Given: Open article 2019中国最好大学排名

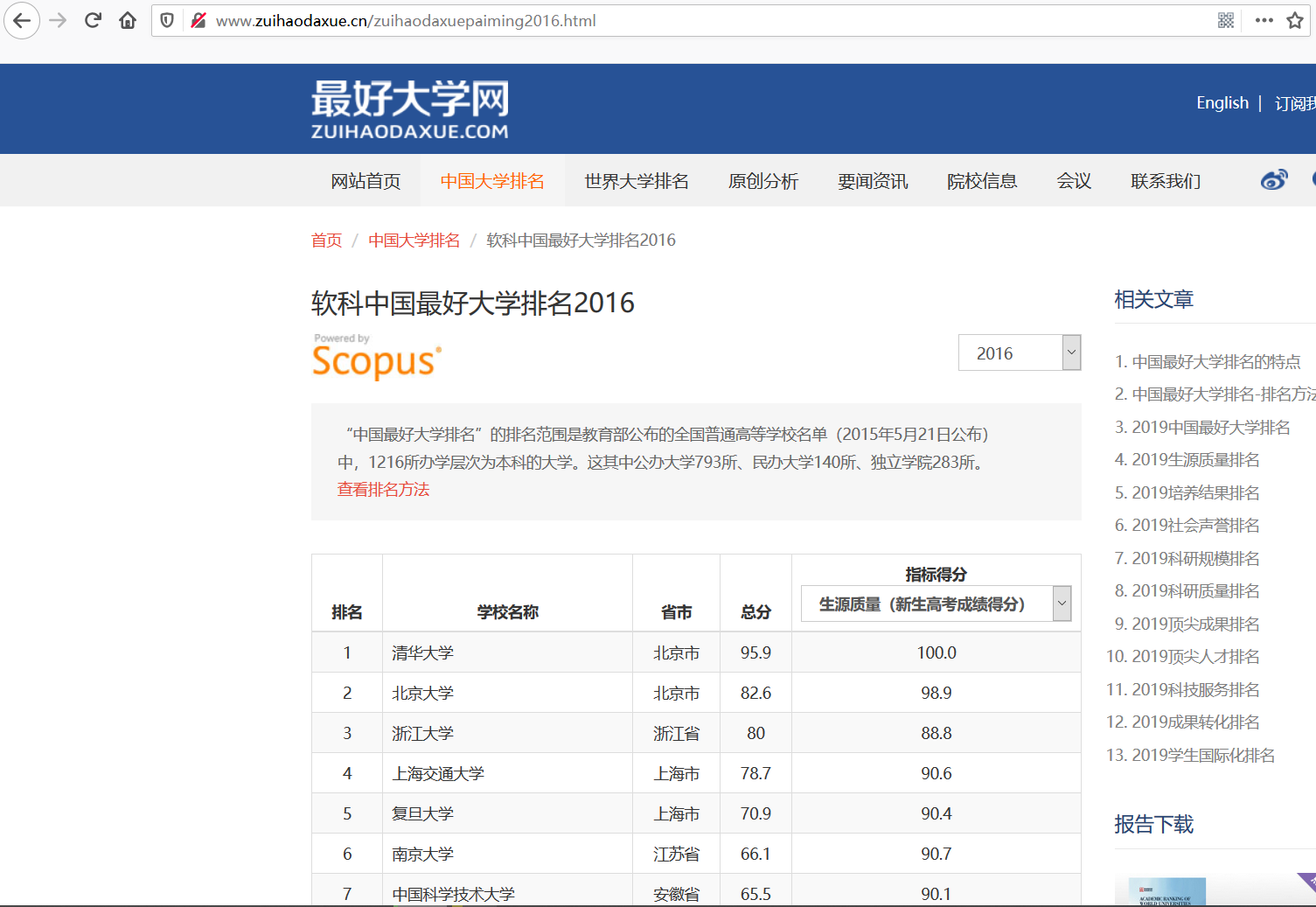Looking at the screenshot, I should tap(1211, 428).
